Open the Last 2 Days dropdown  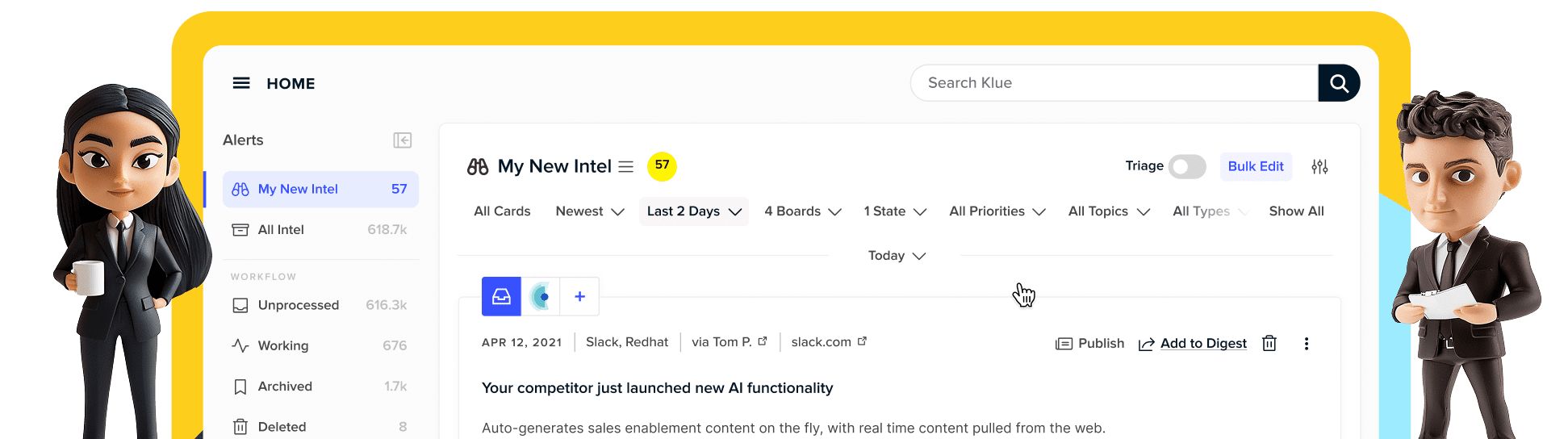pos(694,211)
